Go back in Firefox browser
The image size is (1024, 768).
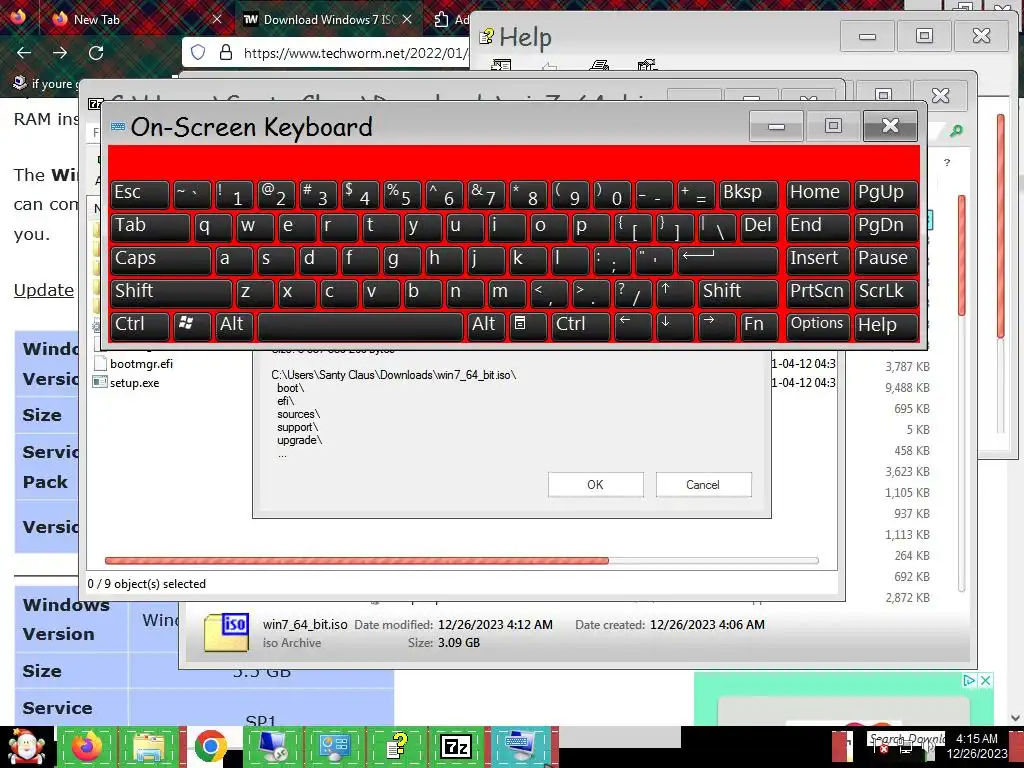click(24, 53)
